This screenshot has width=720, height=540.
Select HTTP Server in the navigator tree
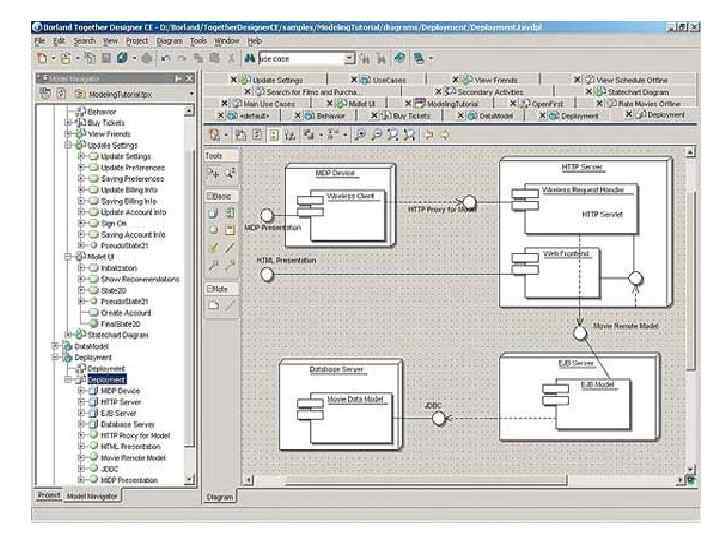click(121, 402)
